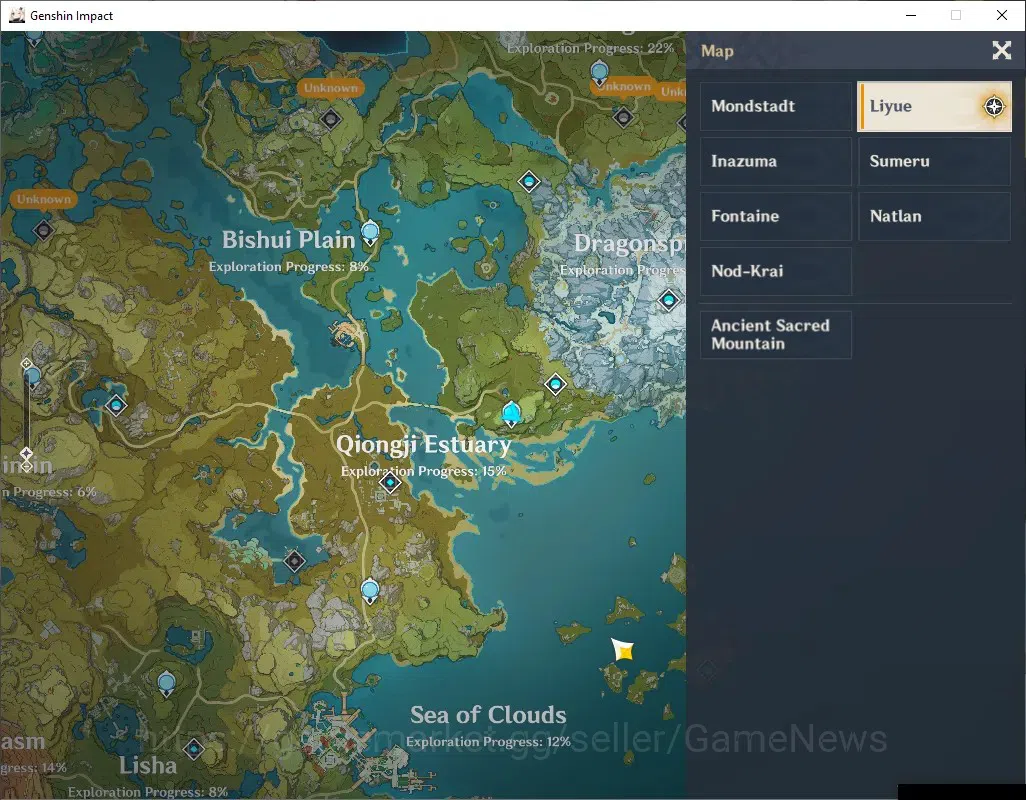Click the locked domain southwest of Qiongji Estuary
This screenshot has height=800, width=1026.
tap(294, 561)
